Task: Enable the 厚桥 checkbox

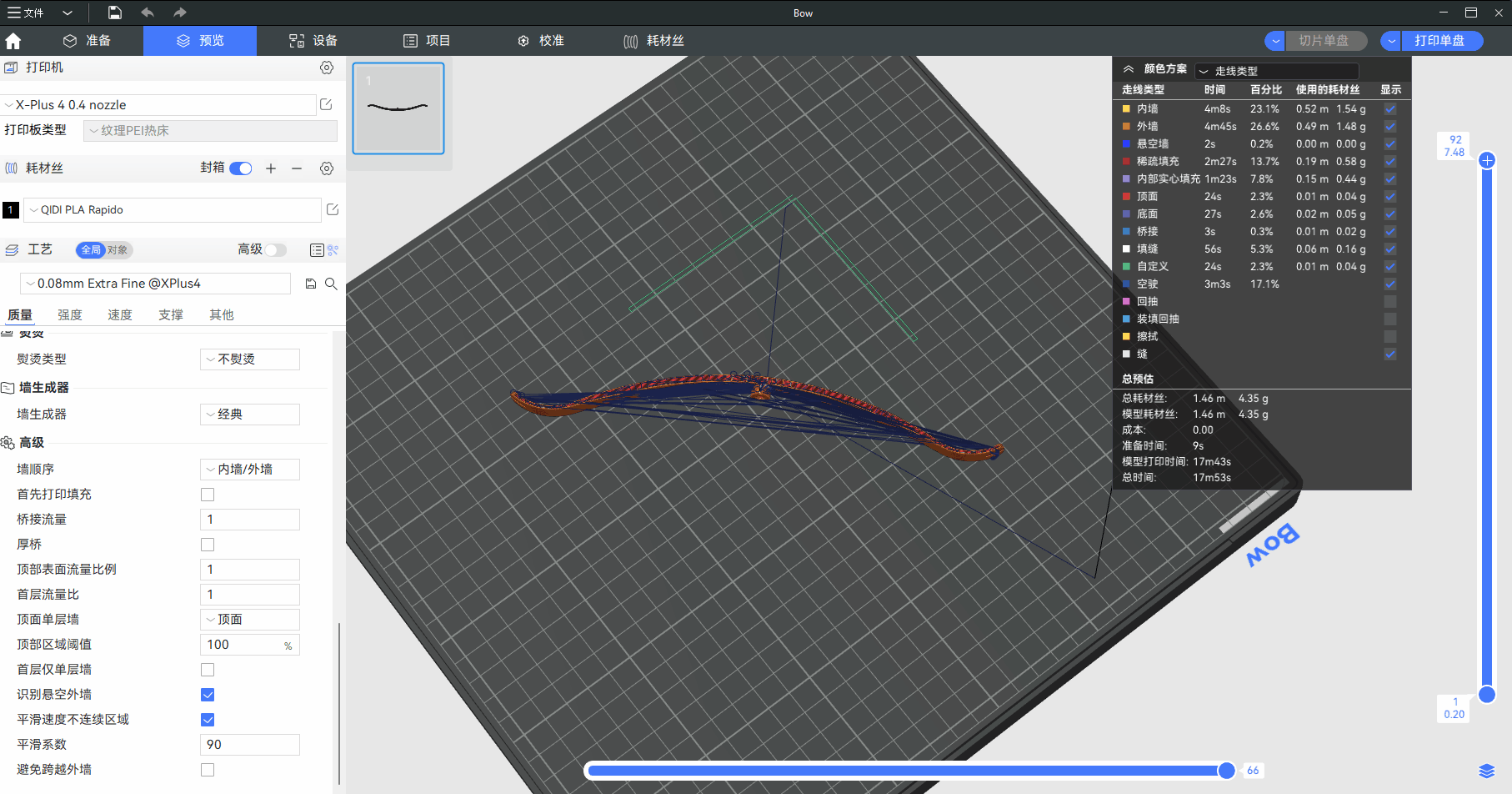Action: 208,545
